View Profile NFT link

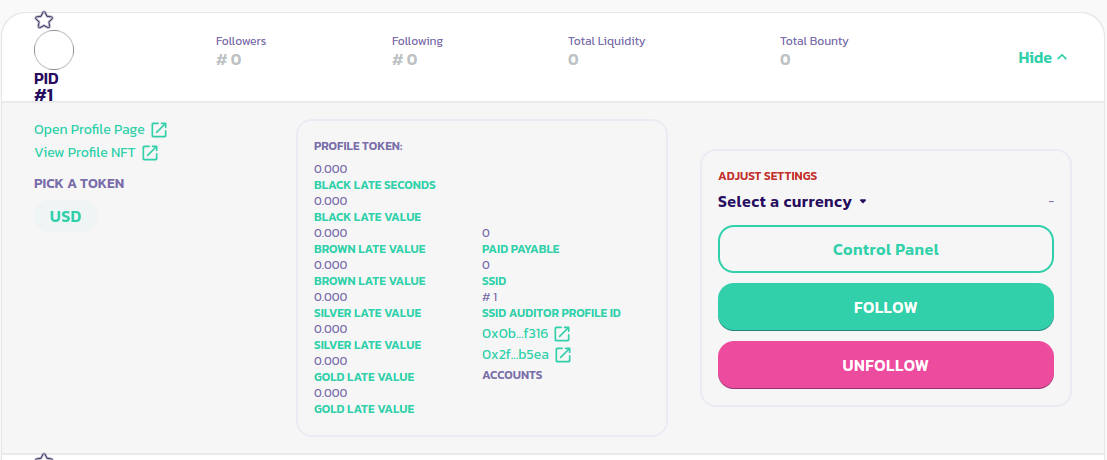(85, 153)
